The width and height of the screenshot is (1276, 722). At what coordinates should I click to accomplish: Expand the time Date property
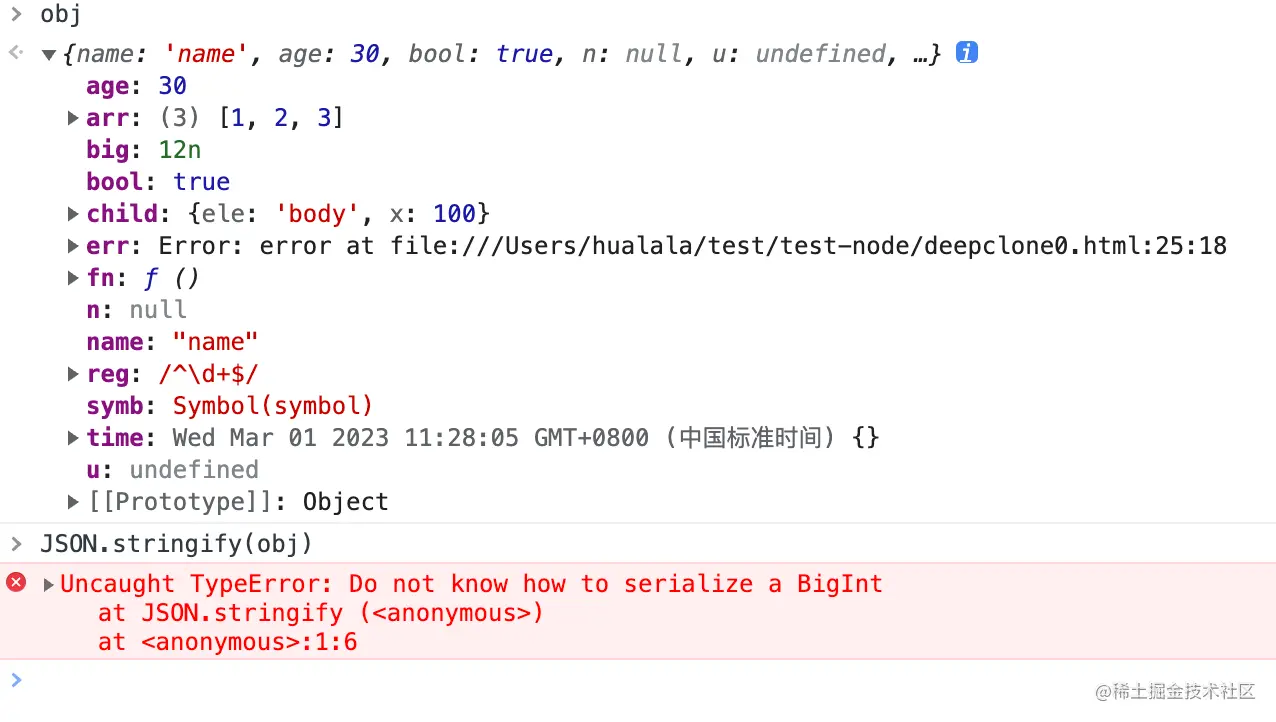coord(73,438)
